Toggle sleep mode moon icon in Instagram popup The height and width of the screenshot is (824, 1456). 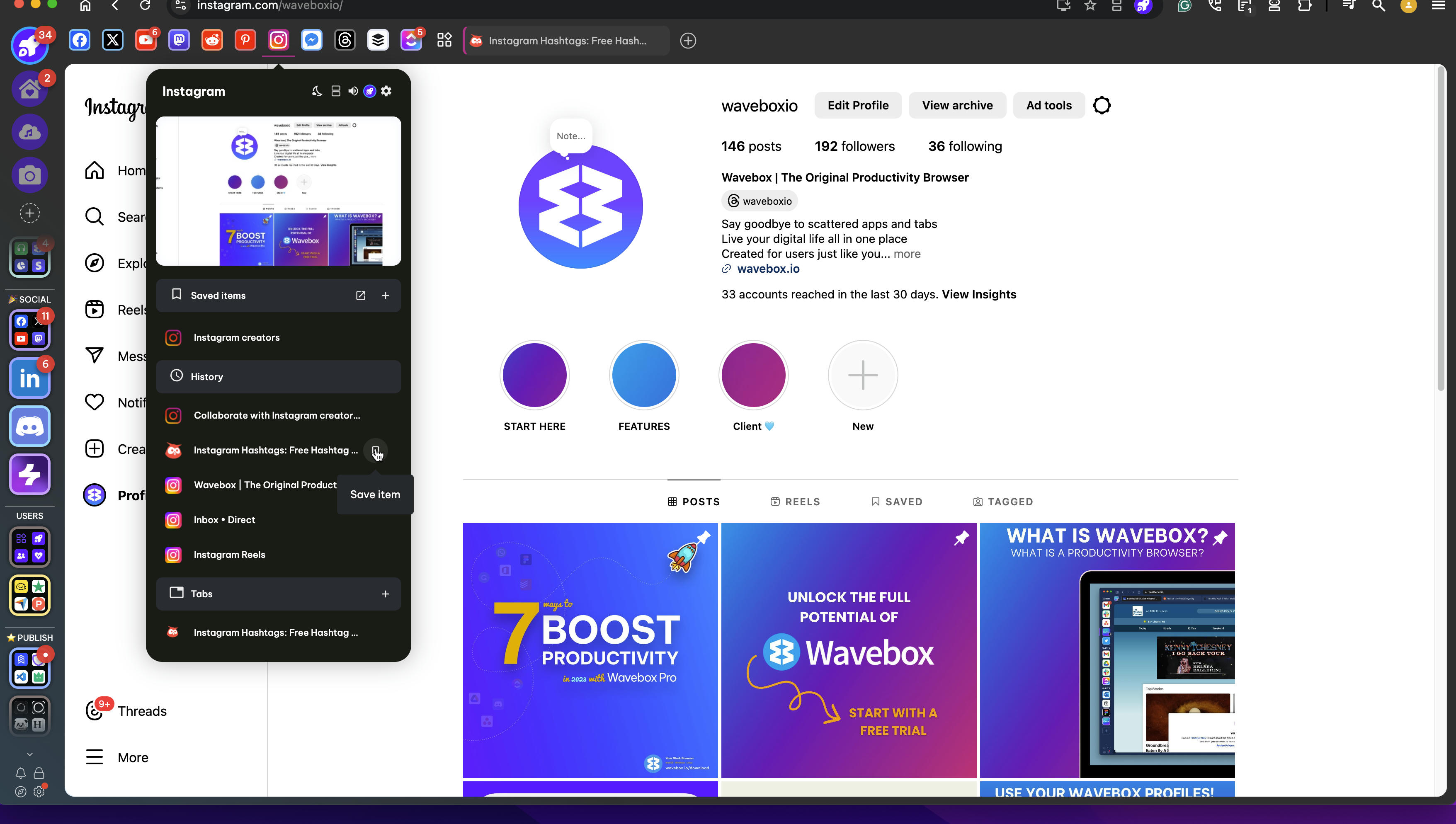point(317,91)
